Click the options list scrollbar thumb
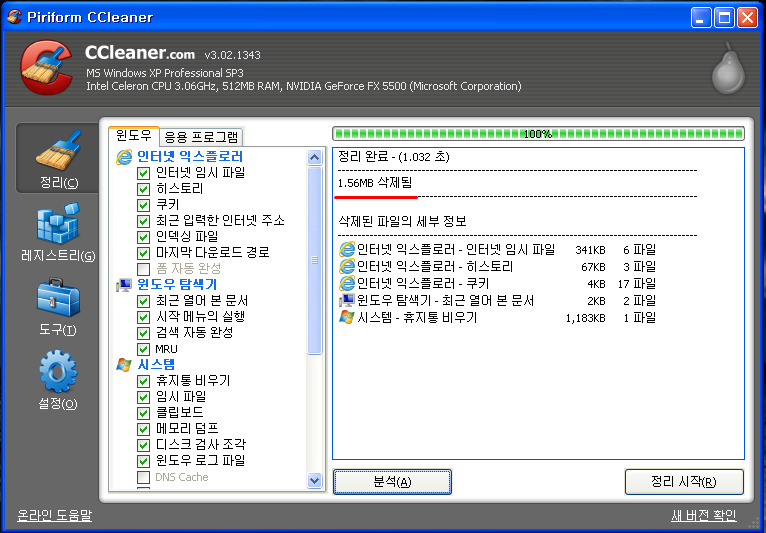Viewport: 766px width, 533px height. [314, 260]
